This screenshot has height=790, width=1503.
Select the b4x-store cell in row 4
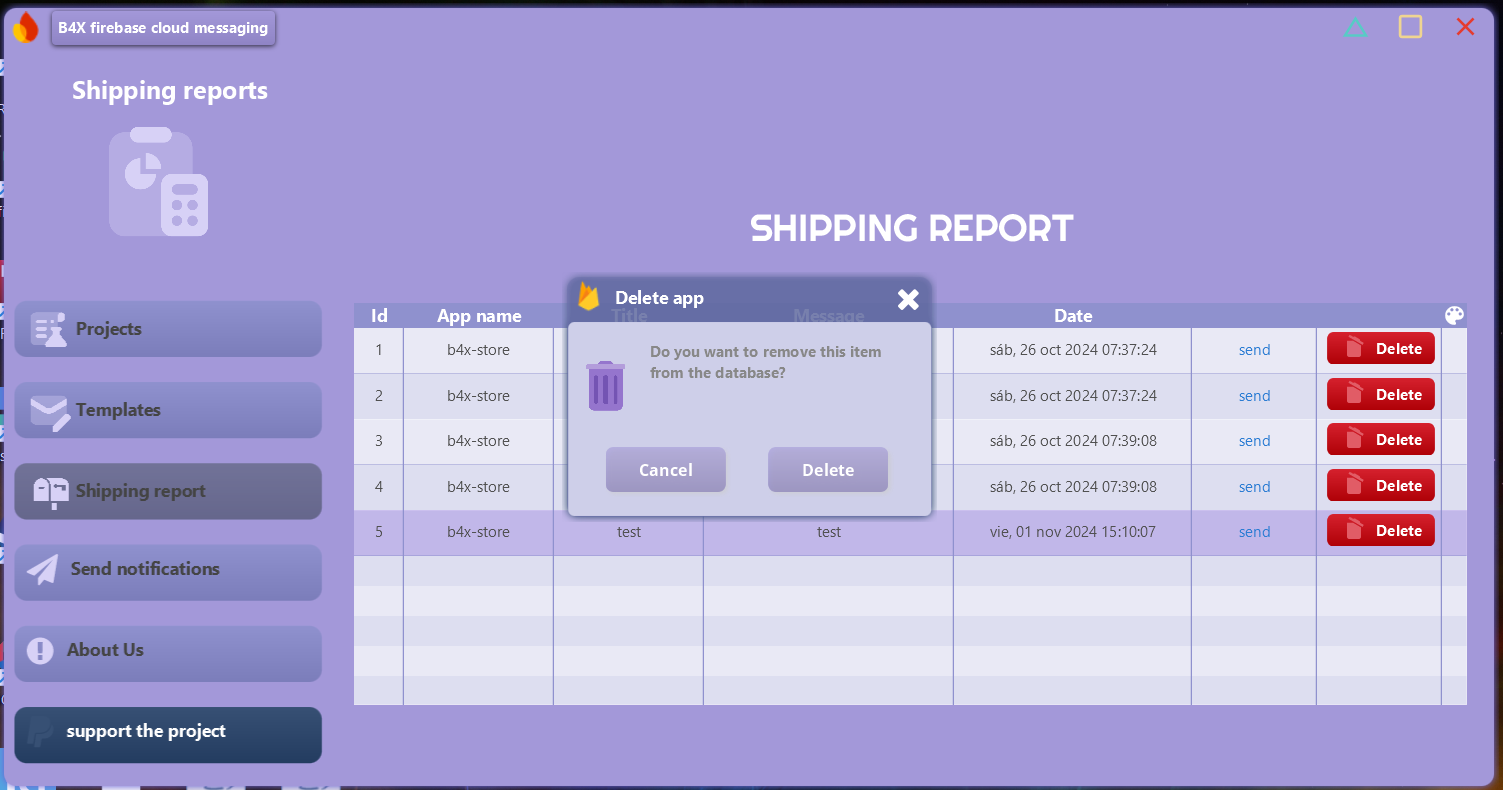(x=479, y=487)
